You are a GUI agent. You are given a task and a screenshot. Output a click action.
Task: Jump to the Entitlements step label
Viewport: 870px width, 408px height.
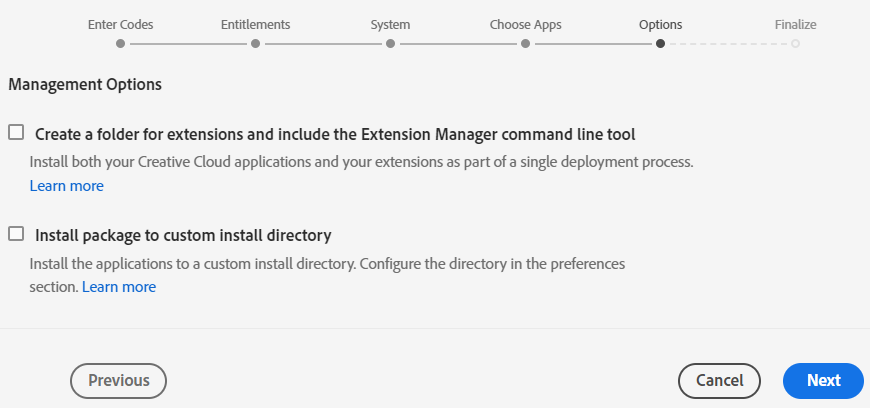[x=256, y=24]
